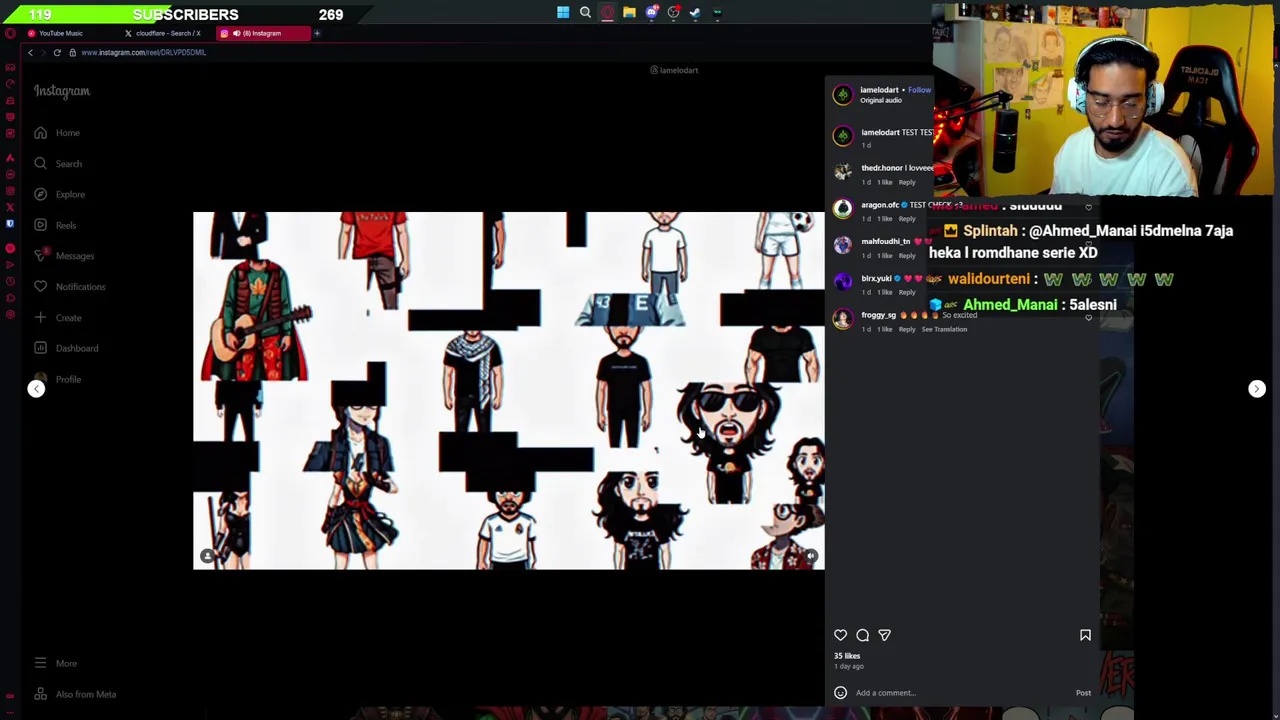Click the comment bubble icon

pos(862,635)
